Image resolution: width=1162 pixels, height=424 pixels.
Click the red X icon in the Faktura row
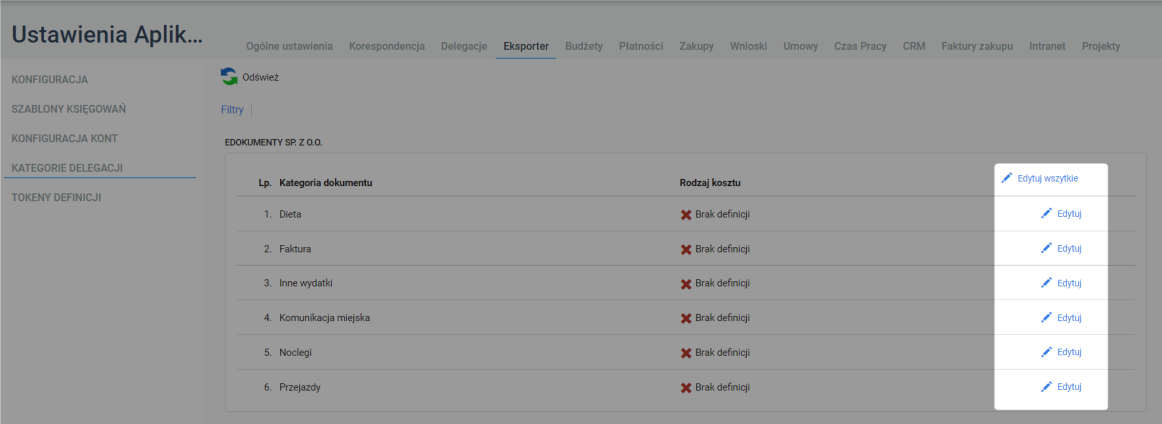pos(686,250)
